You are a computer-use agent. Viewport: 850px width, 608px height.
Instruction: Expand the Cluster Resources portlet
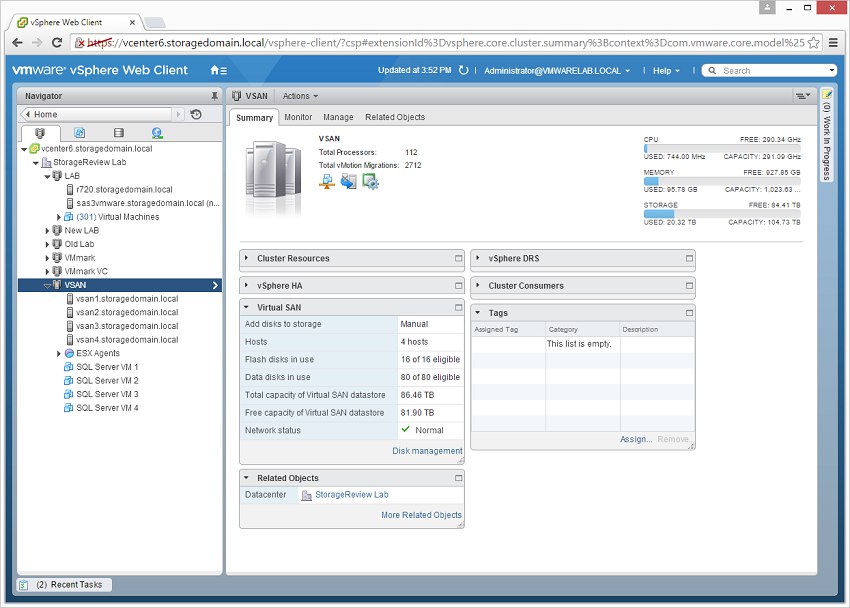click(246, 258)
